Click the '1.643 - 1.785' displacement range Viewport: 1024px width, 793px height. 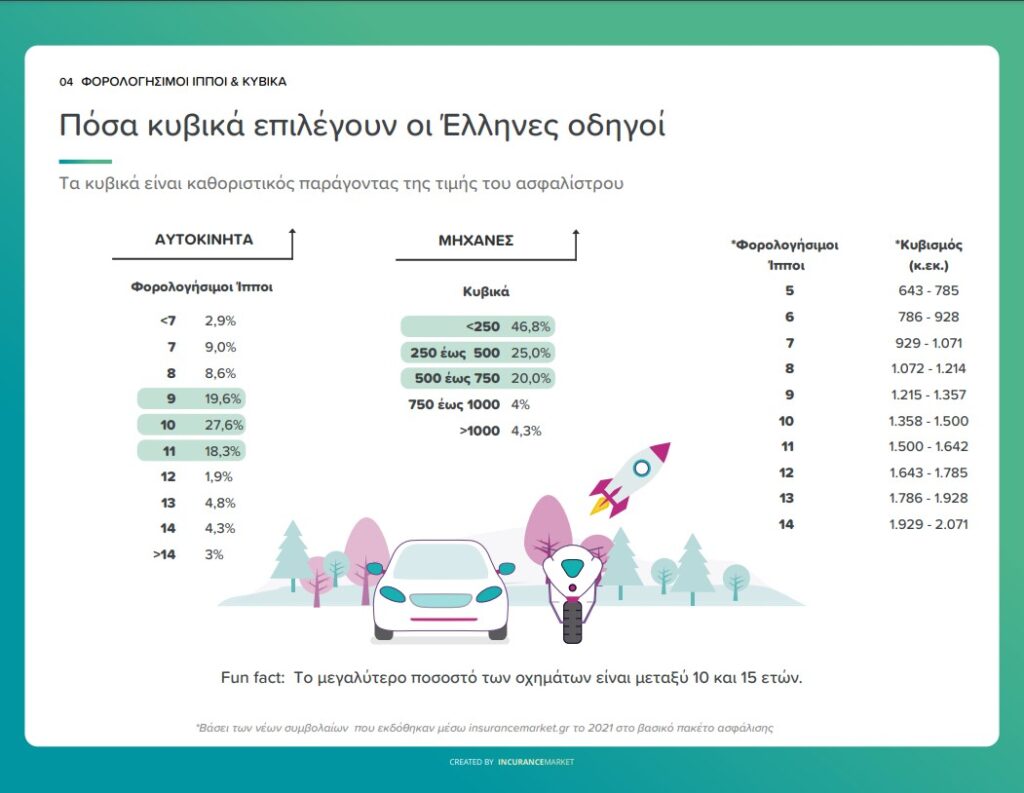click(x=928, y=473)
